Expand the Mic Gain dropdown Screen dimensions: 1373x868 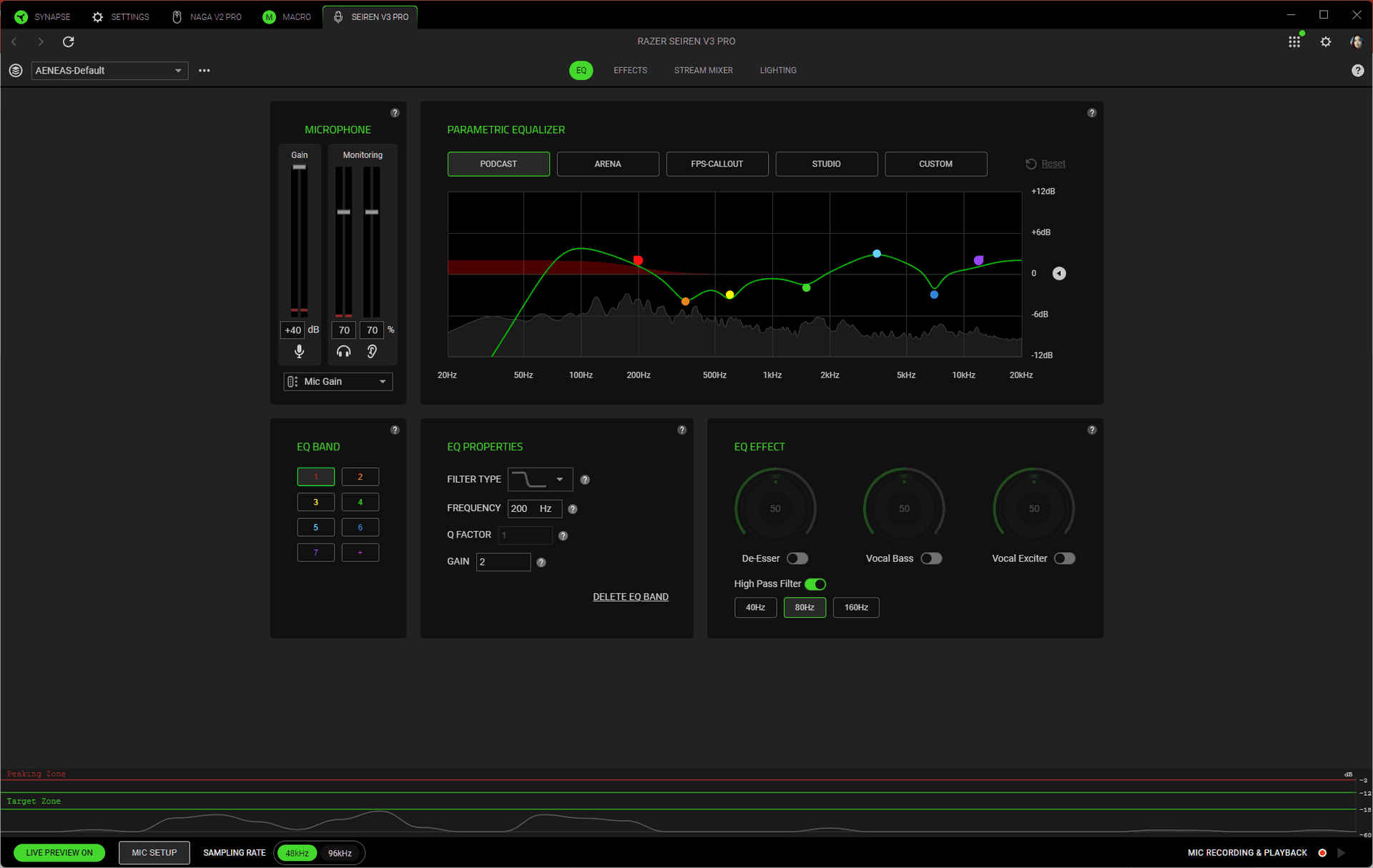[338, 382]
